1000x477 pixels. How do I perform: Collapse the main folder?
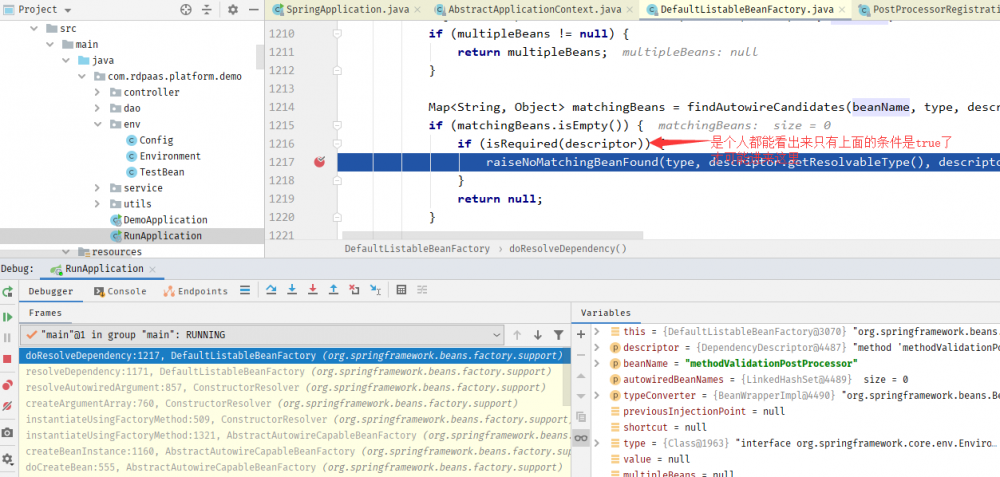pyautogui.click(x=50, y=45)
